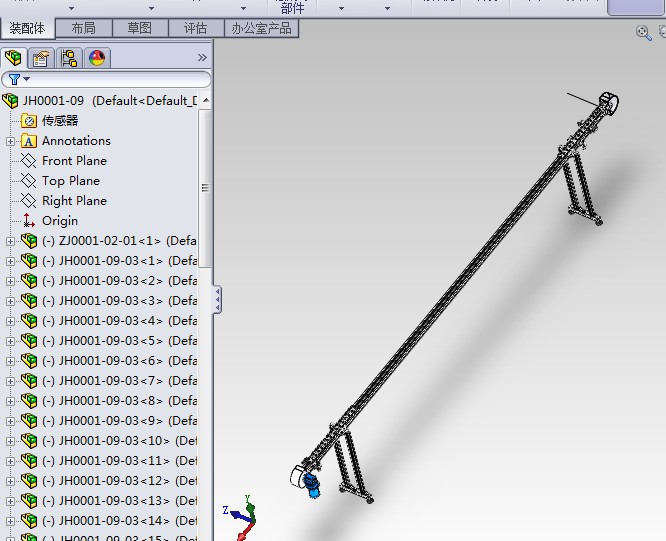Expand the ZJ0001-02-01<1> component
Image resolution: width=666 pixels, height=541 pixels.
(x=10, y=241)
